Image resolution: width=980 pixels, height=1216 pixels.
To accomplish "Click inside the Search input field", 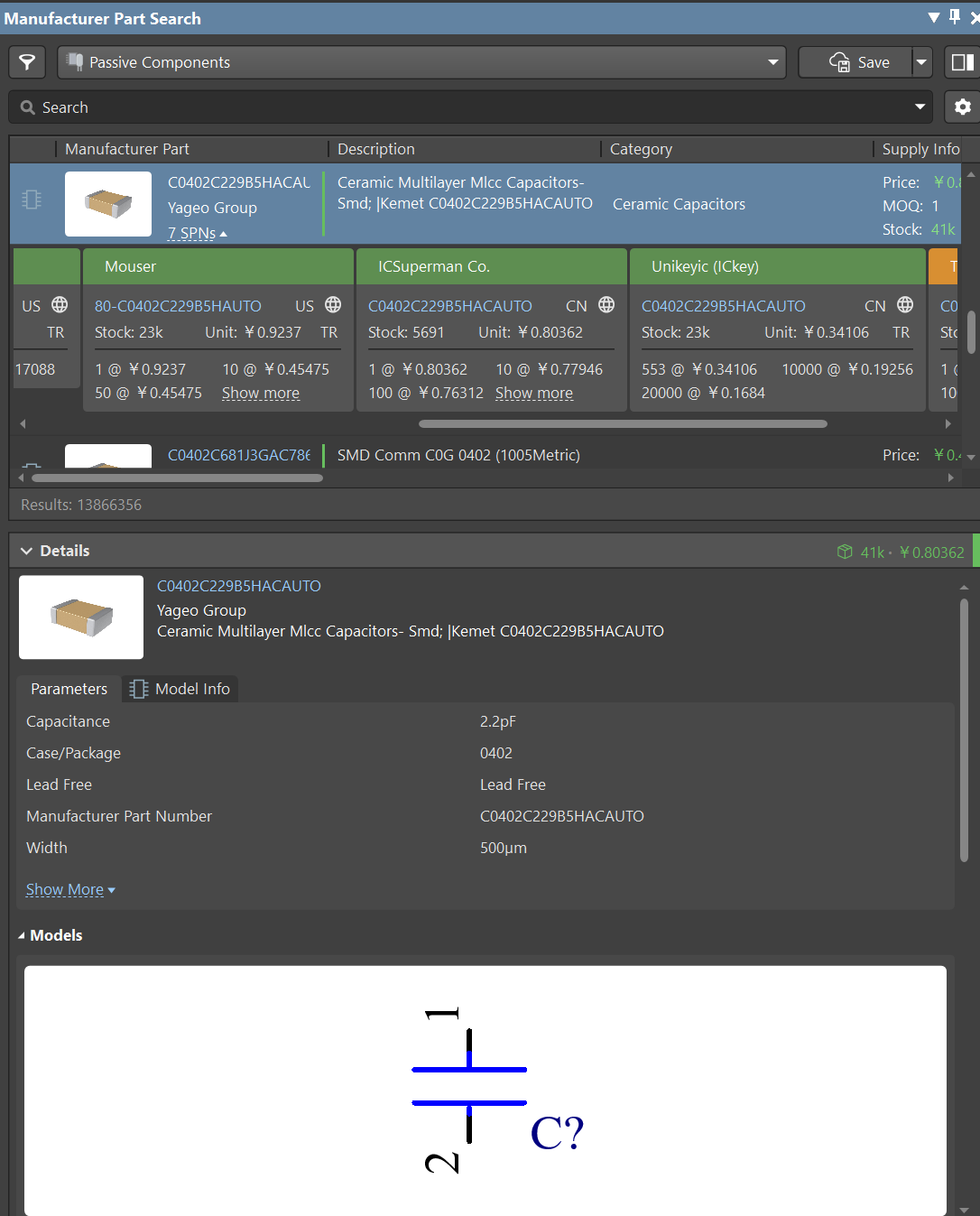I will 469,107.
